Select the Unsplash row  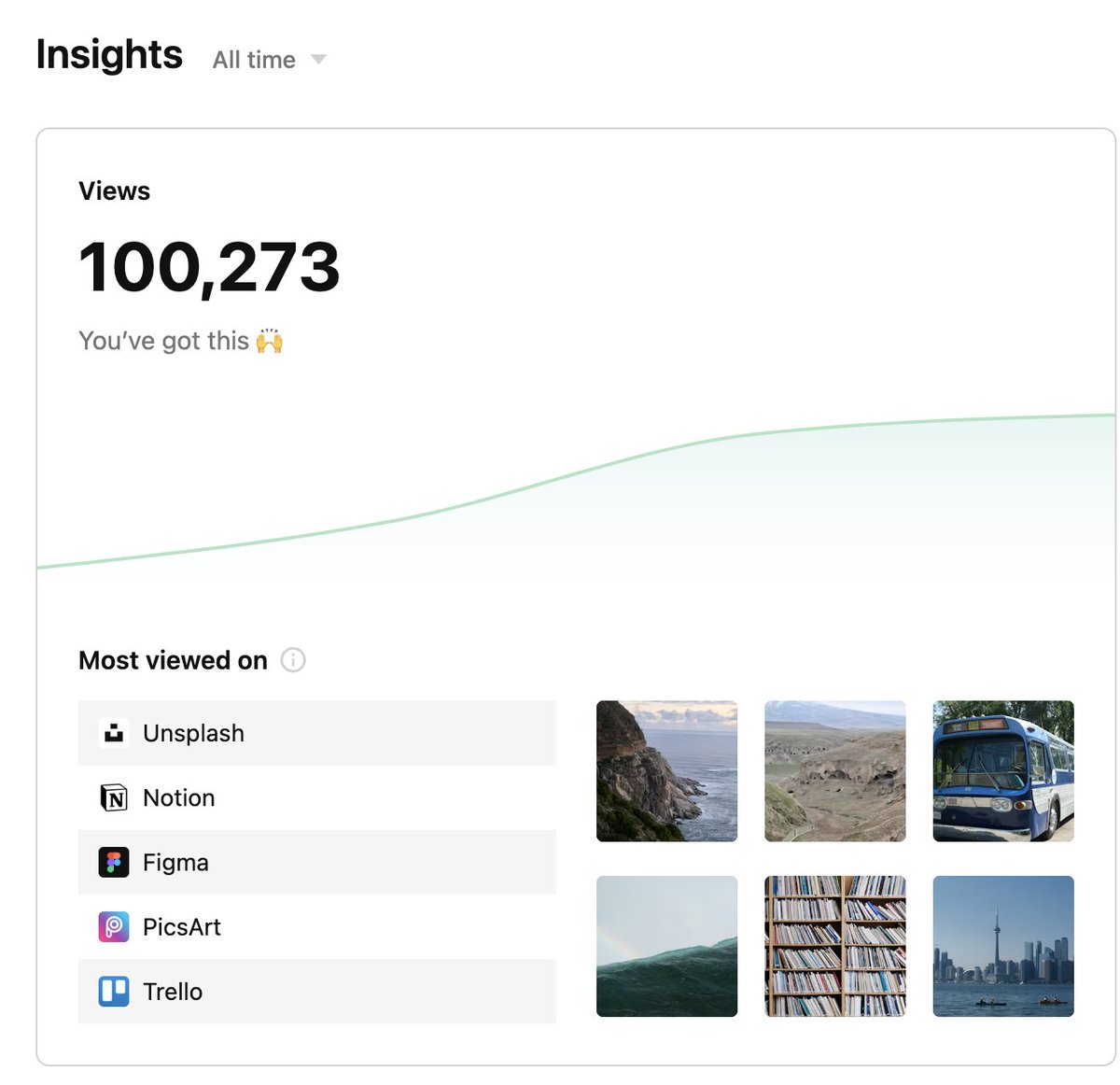click(x=316, y=733)
